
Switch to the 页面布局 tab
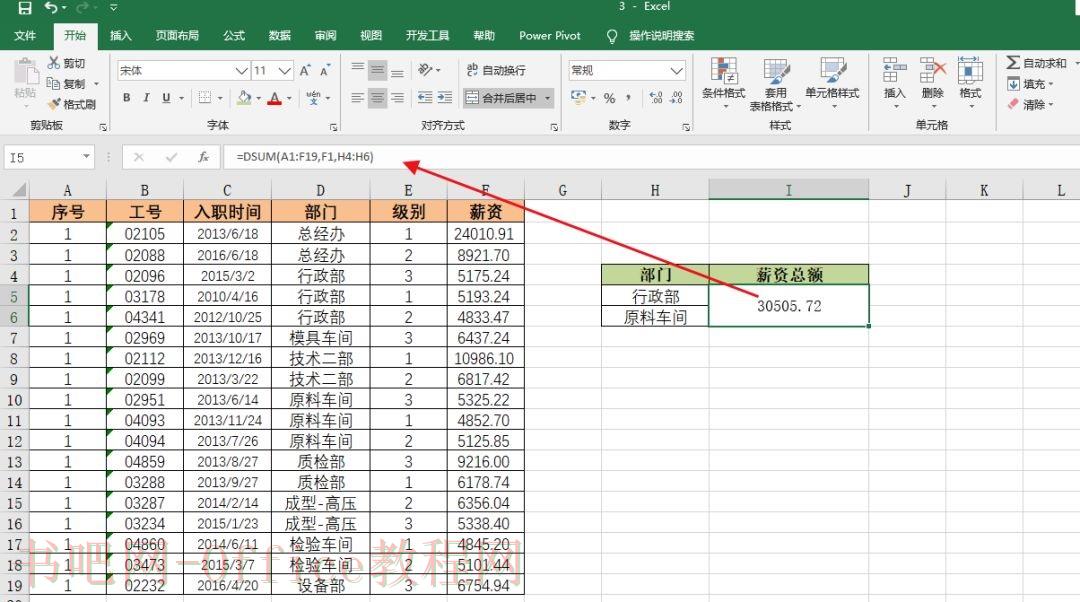coord(177,35)
